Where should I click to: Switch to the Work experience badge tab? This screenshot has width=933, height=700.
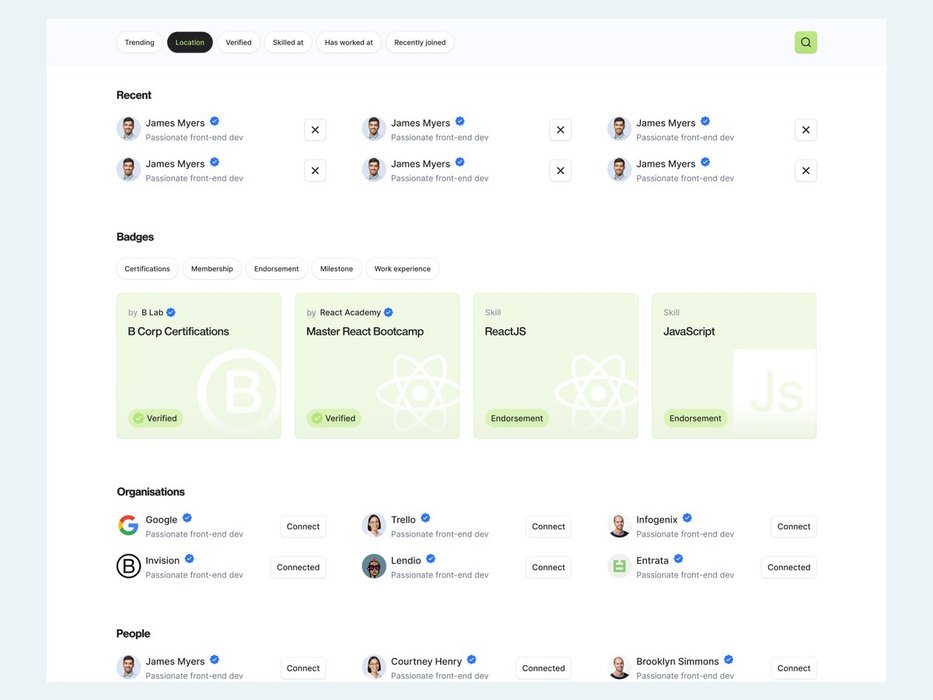(402, 269)
